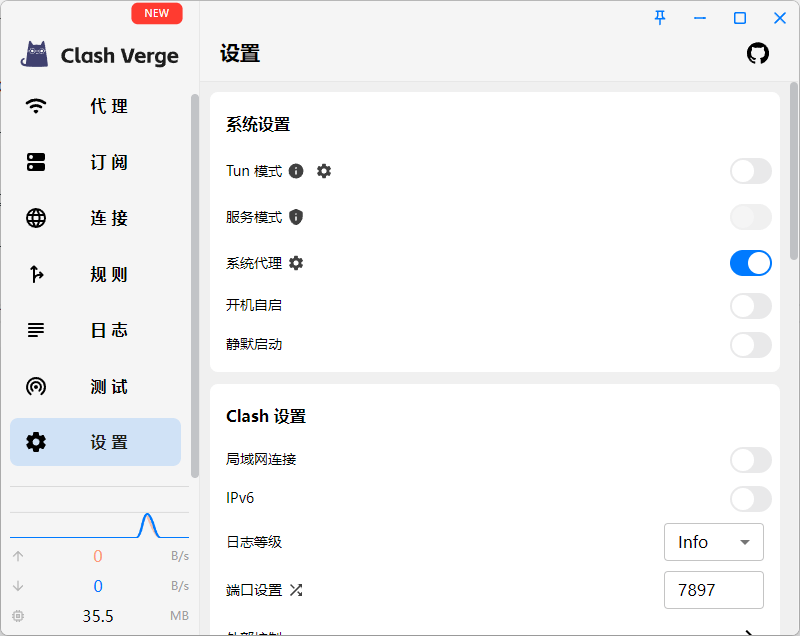Image resolution: width=800 pixels, height=636 pixels.
Task: Enable the Tun 模式 switch
Action: (x=750, y=171)
